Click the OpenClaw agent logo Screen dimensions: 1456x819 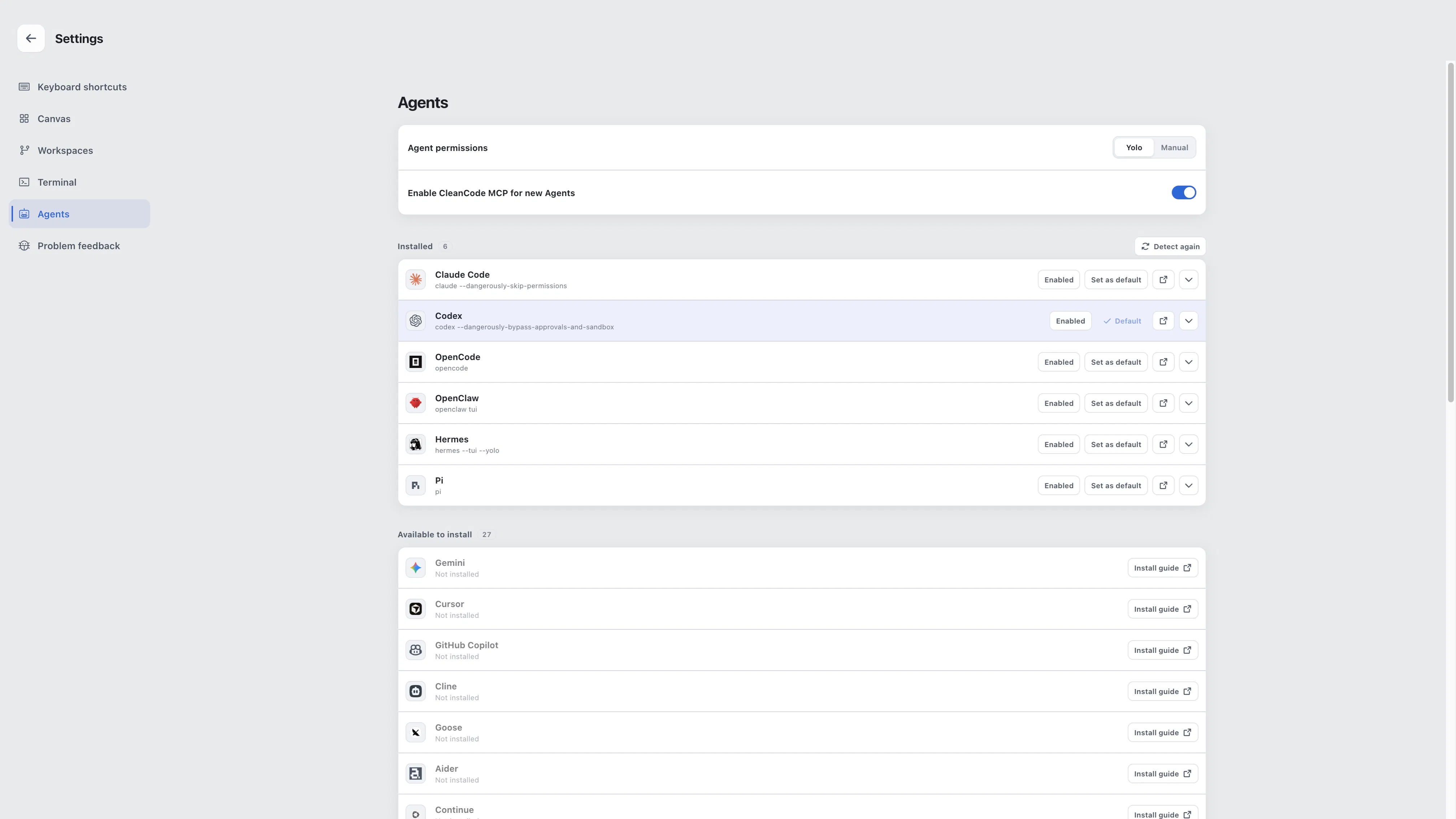click(x=415, y=403)
